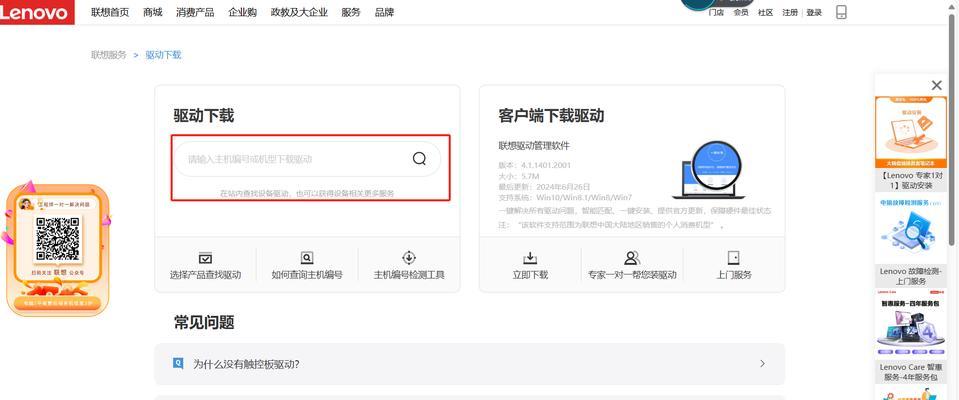Click the 主机编号检测工具 target icon
The image size is (959, 400).
pos(409,257)
